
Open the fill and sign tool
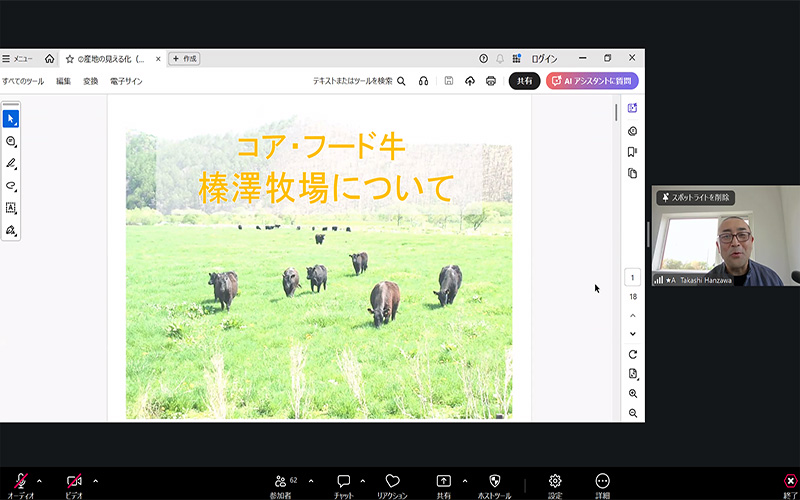tap(11, 230)
